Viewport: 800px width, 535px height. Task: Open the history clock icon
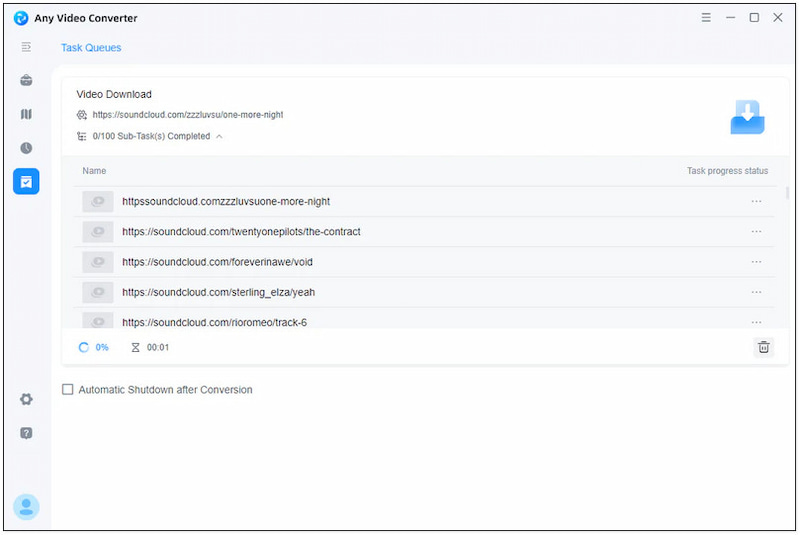tap(26, 148)
